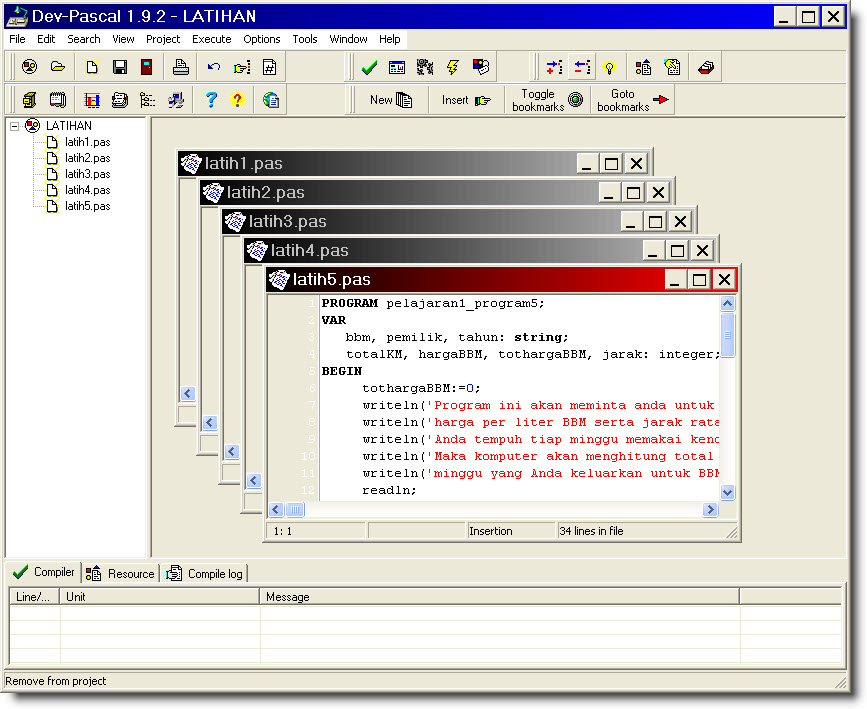Viewport: 867px width, 709px height.
Task: Click the "34 lines in file" status text
Action: tap(591, 531)
